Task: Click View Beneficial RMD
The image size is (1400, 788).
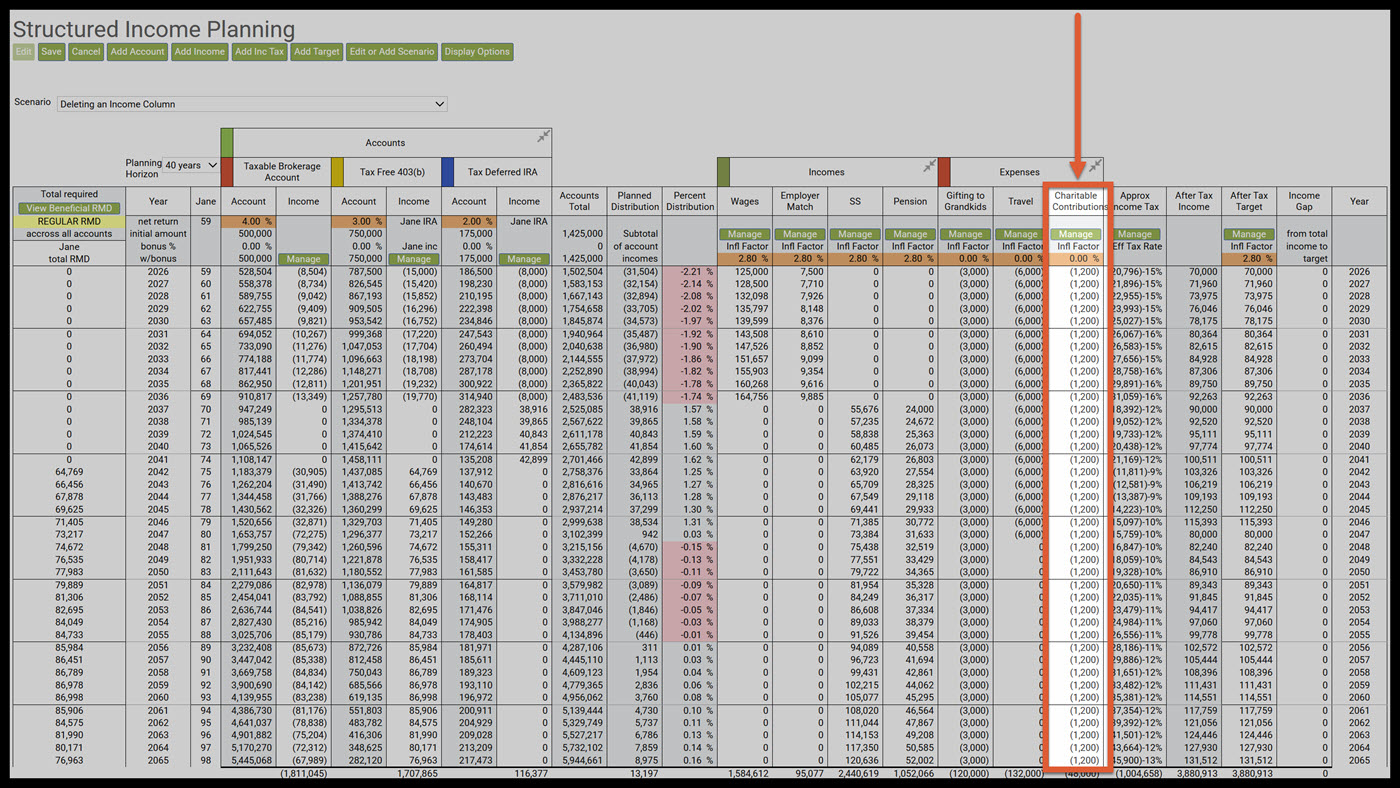Action: click(69, 208)
